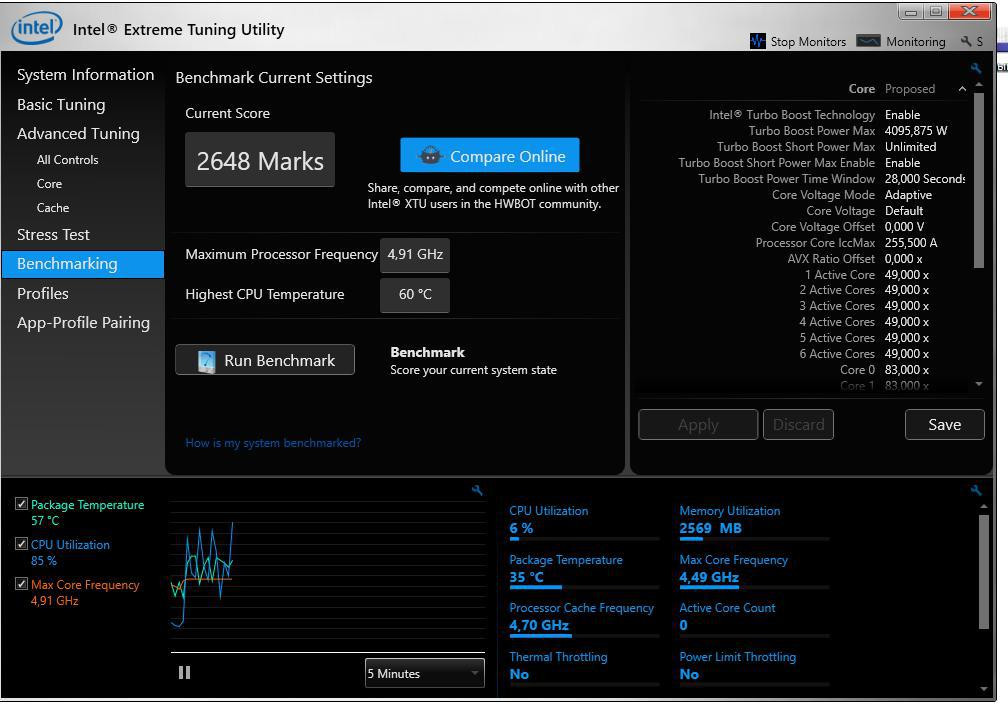Viewport: 1008px width, 712px height.
Task: Pause the monitoring graph
Action: click(x=184, y=672)
